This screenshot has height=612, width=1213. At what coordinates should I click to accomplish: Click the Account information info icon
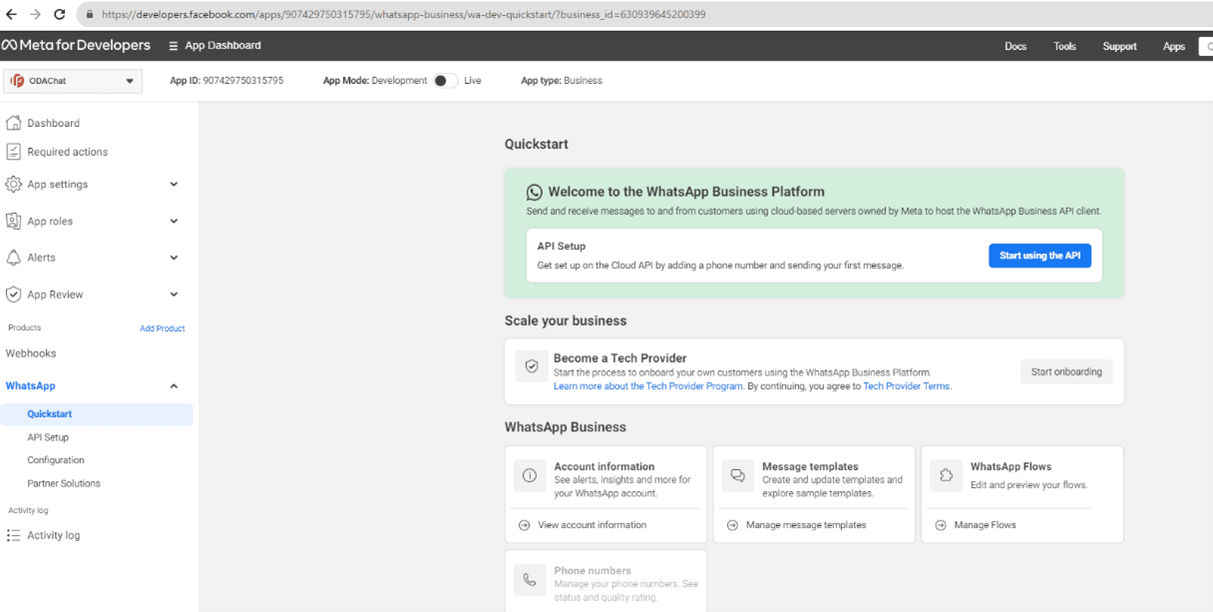click(530, 476)
